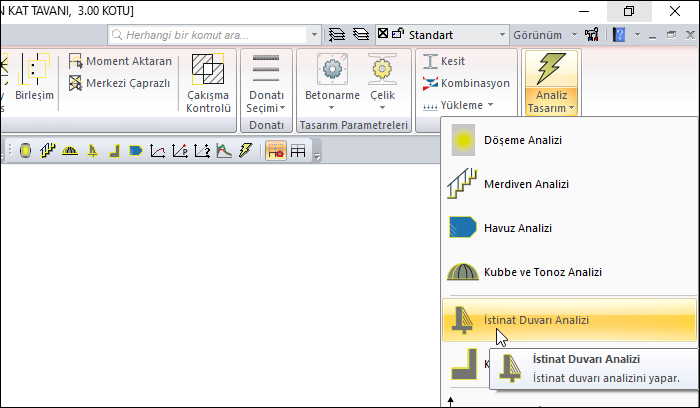Click the colored figure icon beside Görünüm

(592, 35)
